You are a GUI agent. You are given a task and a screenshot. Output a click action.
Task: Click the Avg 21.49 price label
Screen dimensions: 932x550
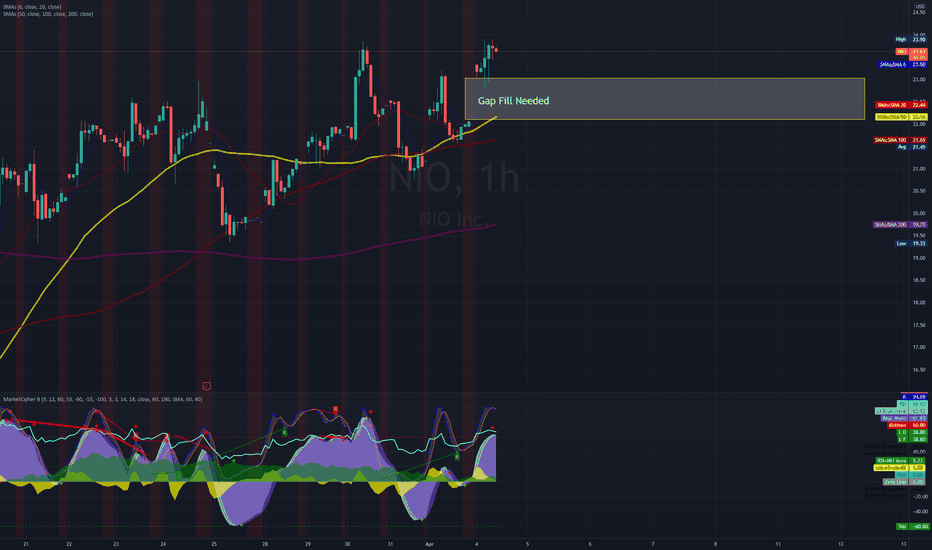tap(911, 147)
